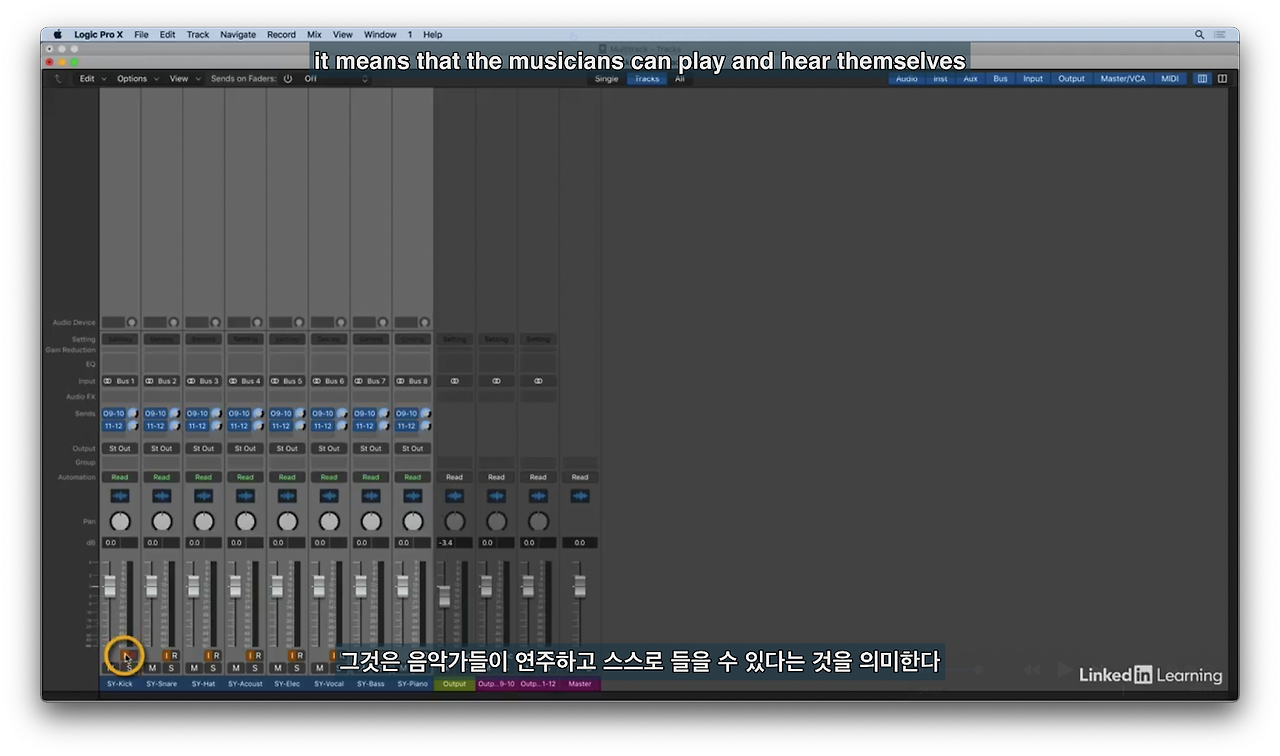
Task: Enable input monitoring on SY-Snare
Action: coord(166,656)
